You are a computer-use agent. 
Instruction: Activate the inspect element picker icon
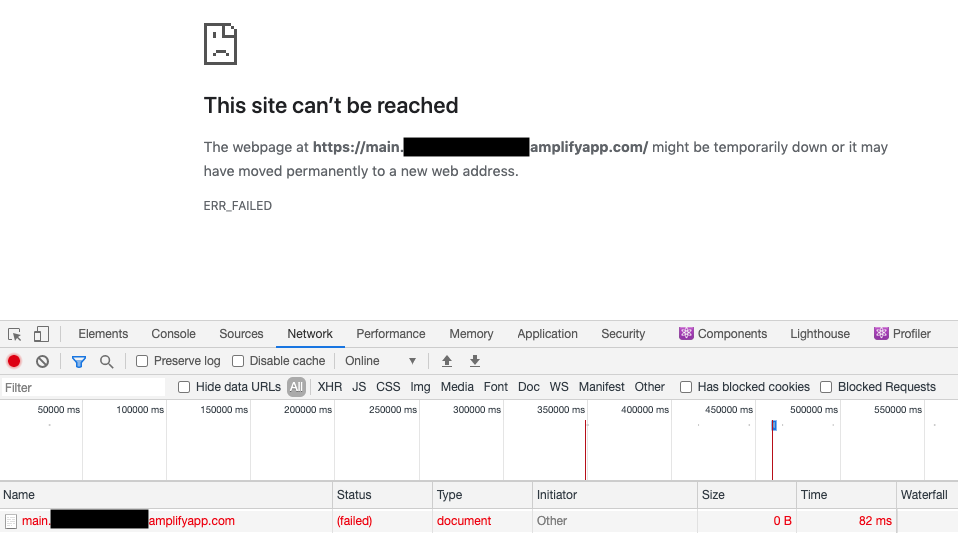pos(15,334)
